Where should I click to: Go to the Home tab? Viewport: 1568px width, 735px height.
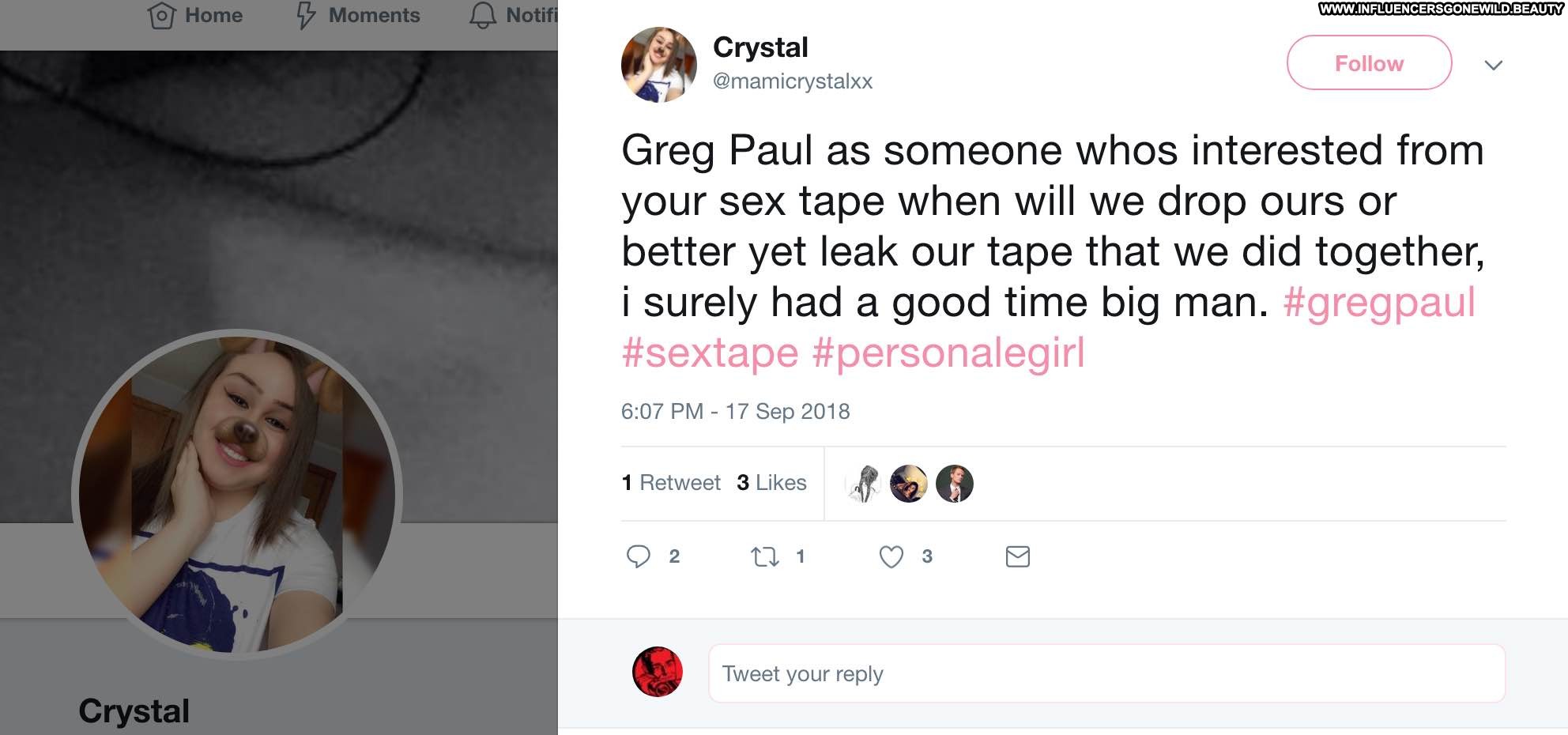point(213,16)
